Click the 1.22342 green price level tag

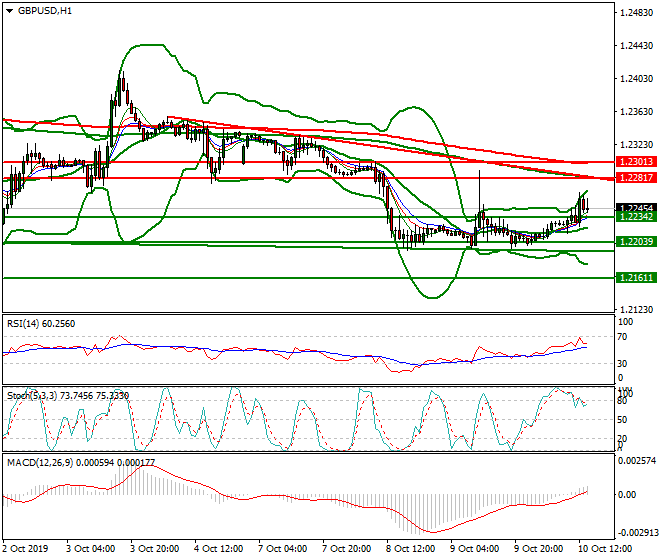636,217
